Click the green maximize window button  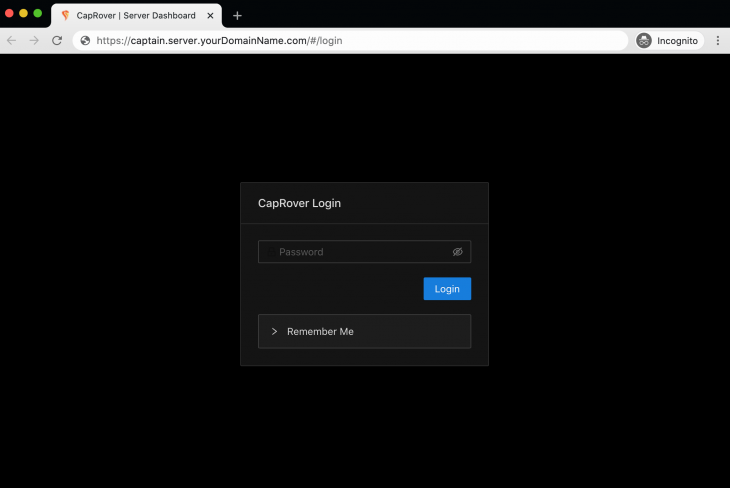(x=38, y=13)
